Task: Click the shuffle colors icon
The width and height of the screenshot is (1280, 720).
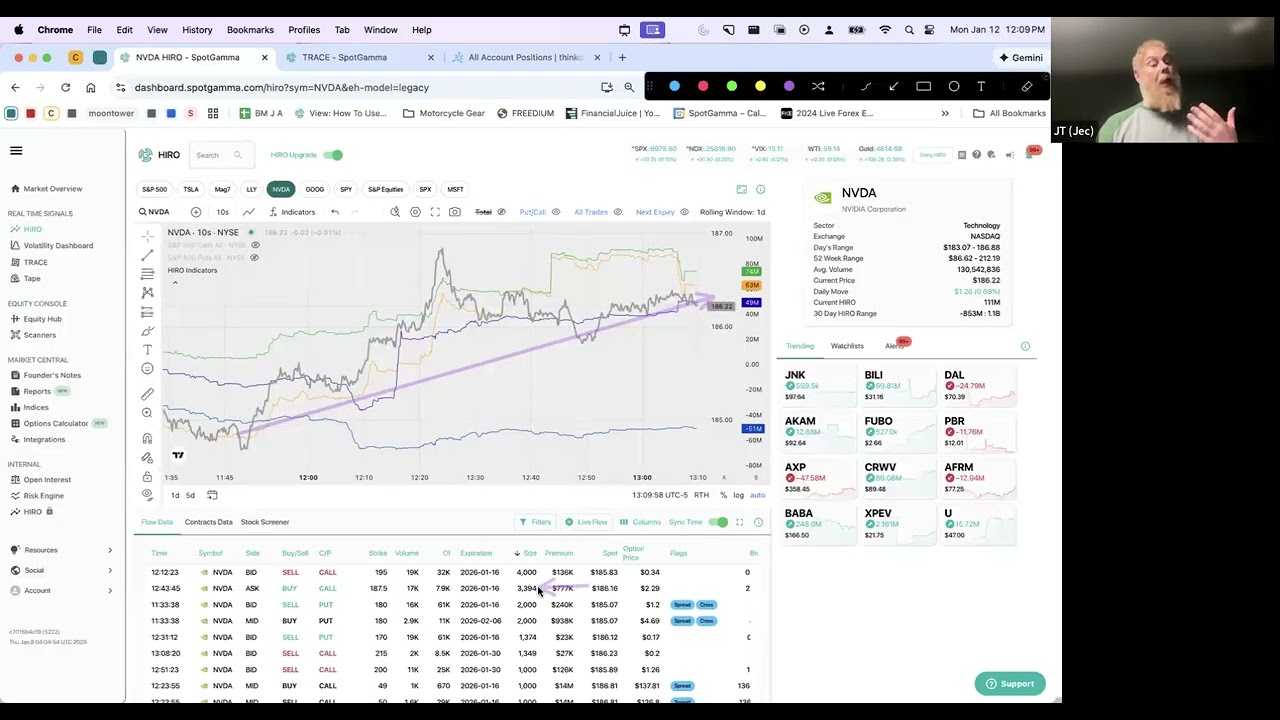Action: point(818,86)
